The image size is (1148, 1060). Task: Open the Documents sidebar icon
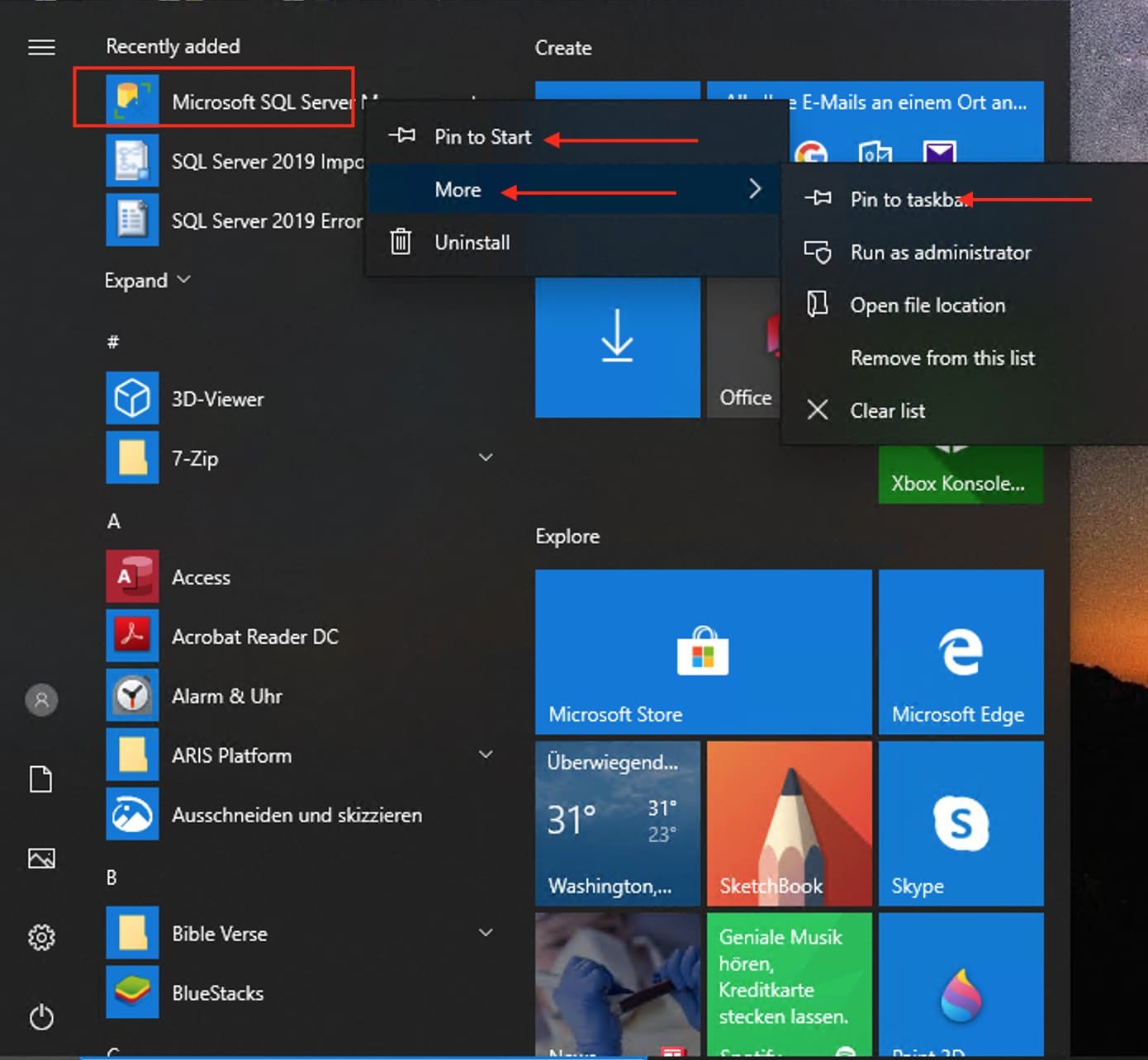[41, 778]
